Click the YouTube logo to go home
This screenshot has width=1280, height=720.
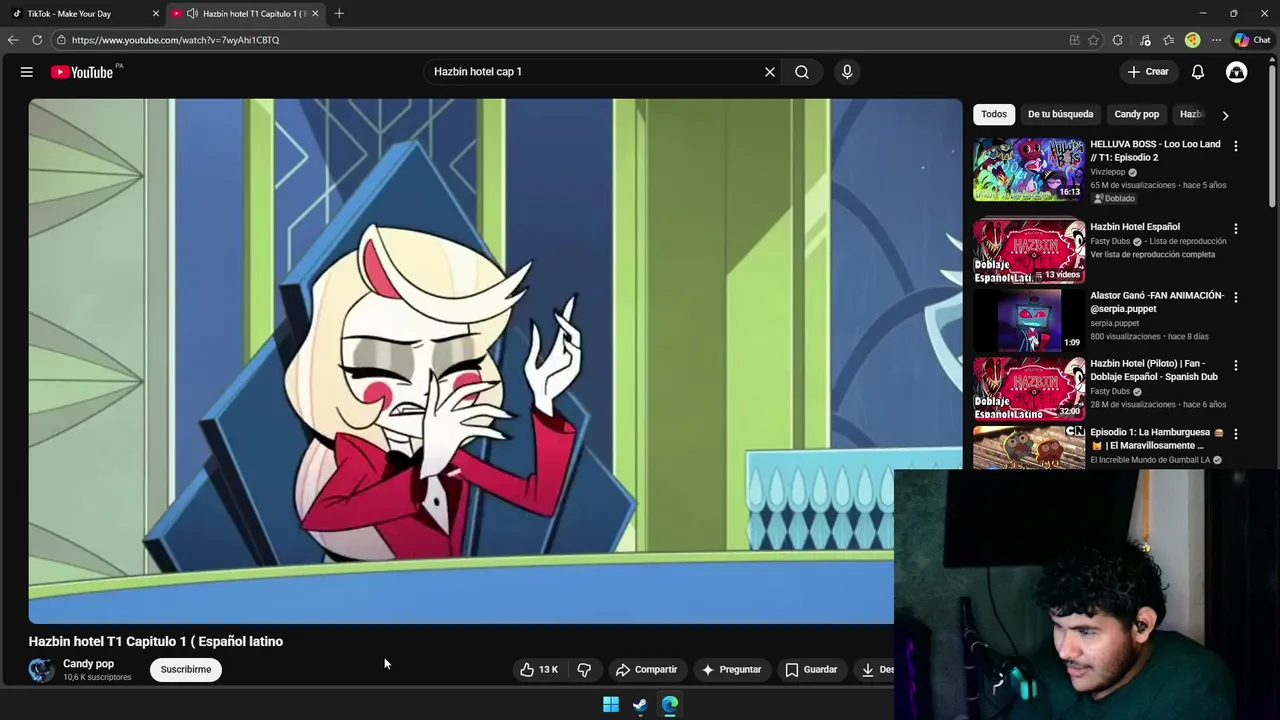click(82, 72)
